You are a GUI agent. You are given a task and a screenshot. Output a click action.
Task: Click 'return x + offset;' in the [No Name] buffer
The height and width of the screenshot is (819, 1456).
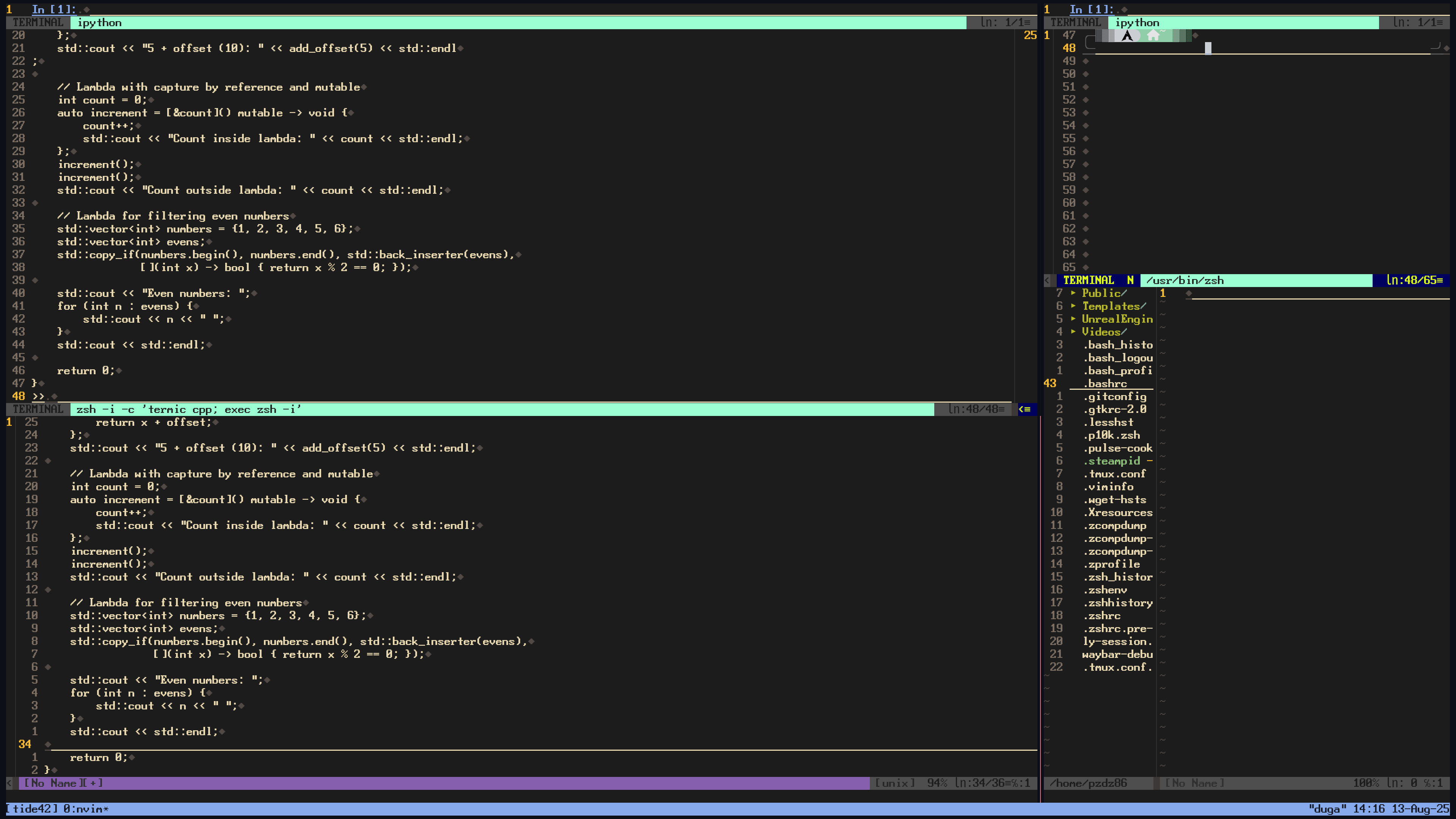click(x=153, y=422)
